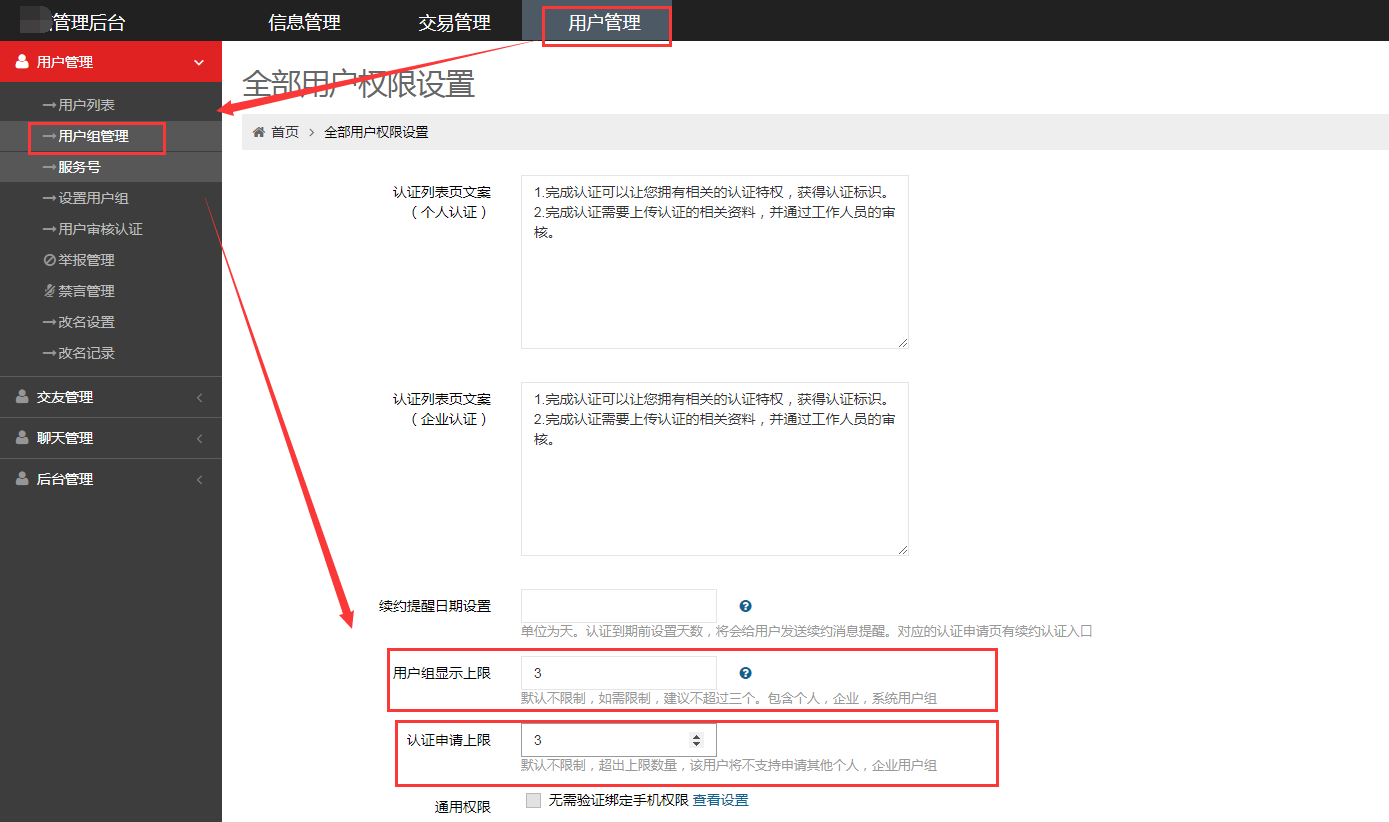
Task: Click the spinner arrows on 认证申请上限 field
Action: [x=697, y=740]
